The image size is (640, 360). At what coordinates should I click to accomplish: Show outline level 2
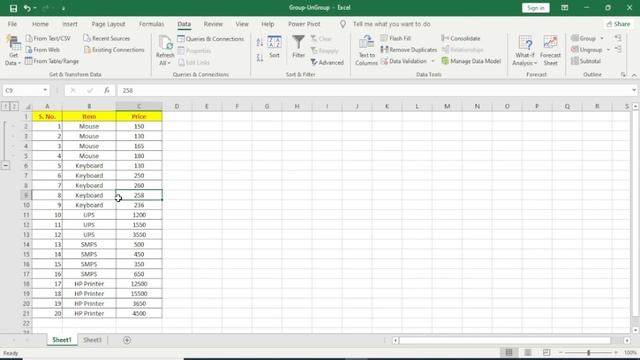click(14, 107)
